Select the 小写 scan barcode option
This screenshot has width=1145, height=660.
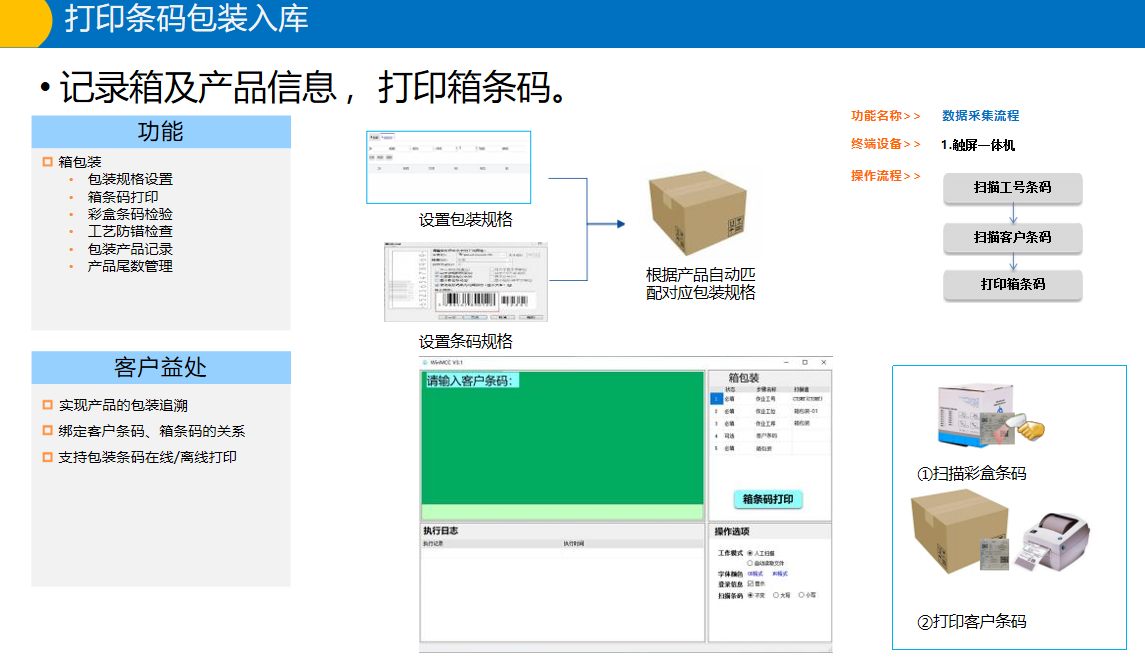click(x=802, y=595)
